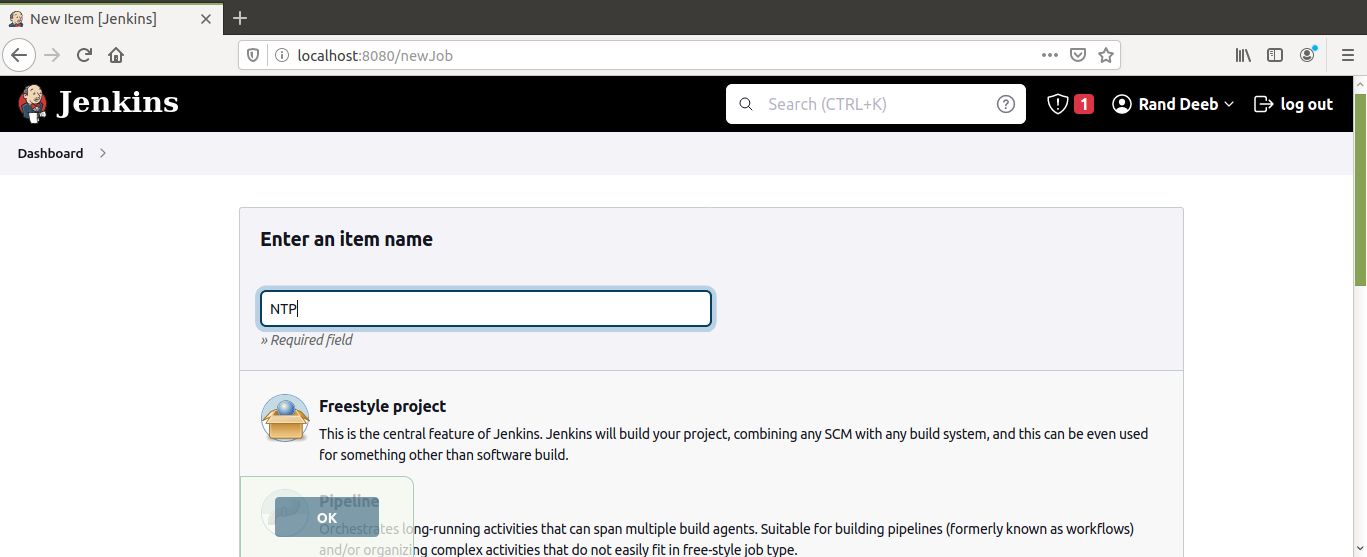Open the browser library icon
Viewport: 1367px width, 557px height.
tap(1243, 55)
